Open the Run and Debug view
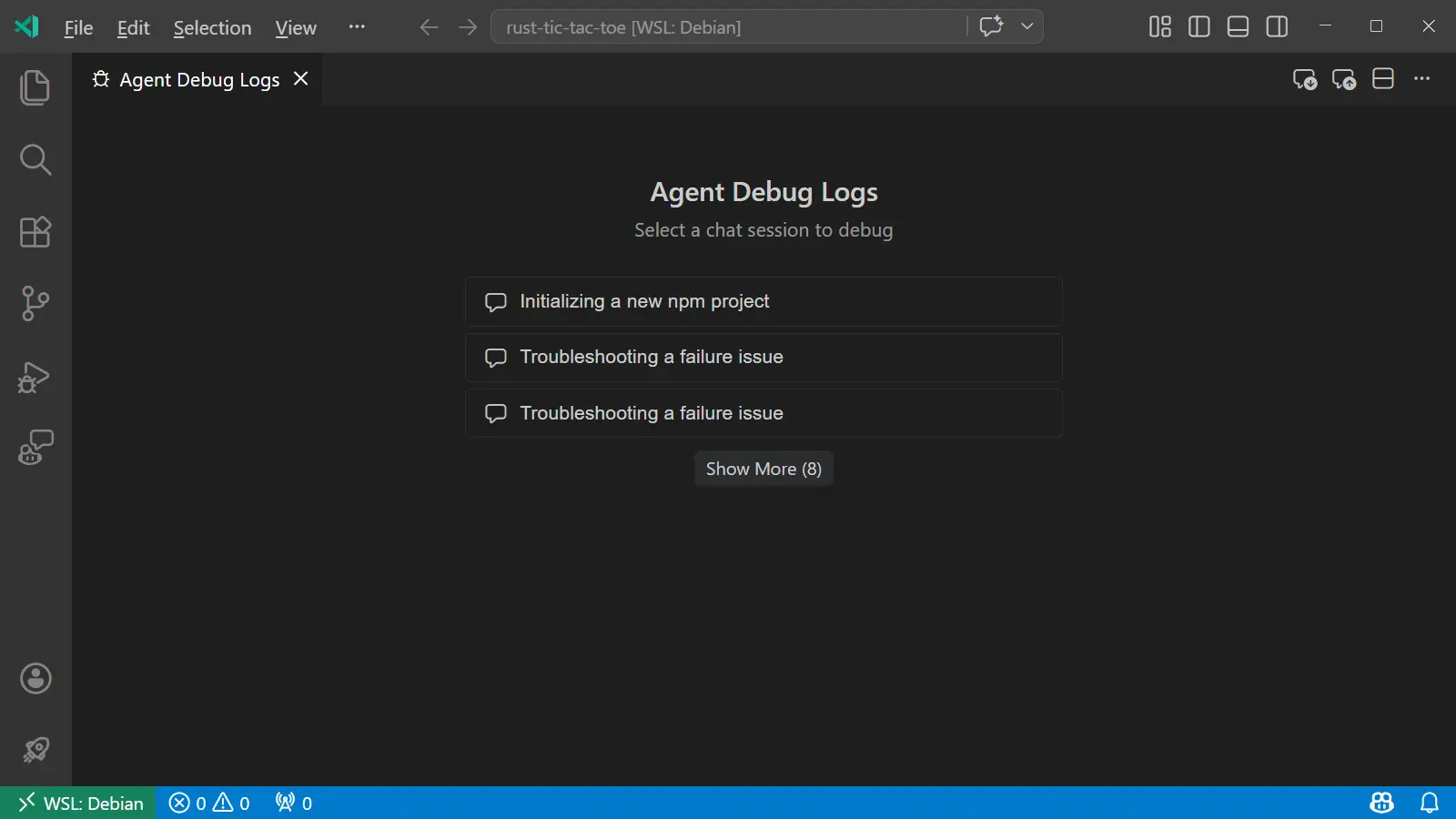1456x819 pixels. 35,377
